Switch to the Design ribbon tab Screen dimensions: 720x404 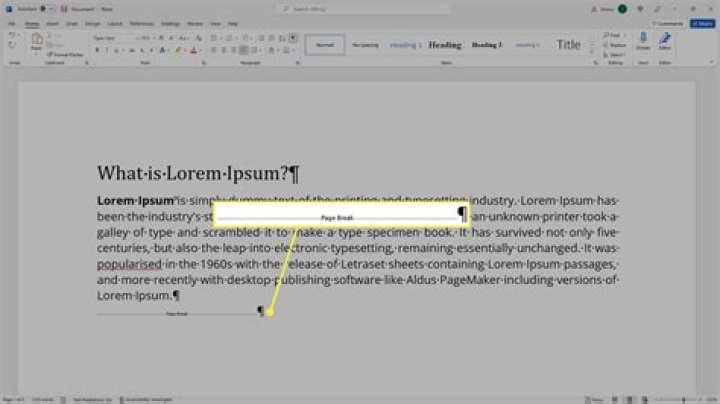point(92,23)
